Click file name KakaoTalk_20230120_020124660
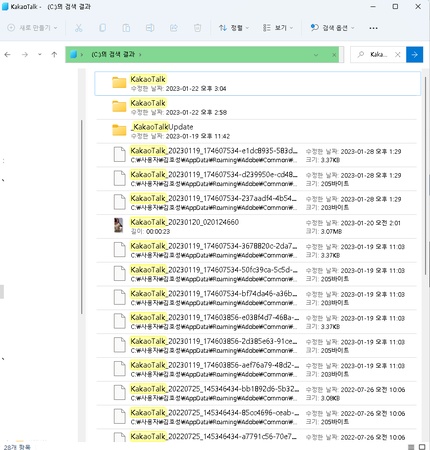The width and height of the screenshot is (430, 450). (184, 222)
